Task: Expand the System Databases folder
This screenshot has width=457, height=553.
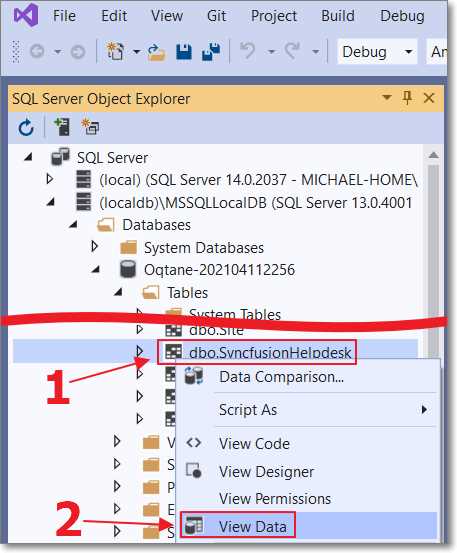Action: tap(95, 246)
